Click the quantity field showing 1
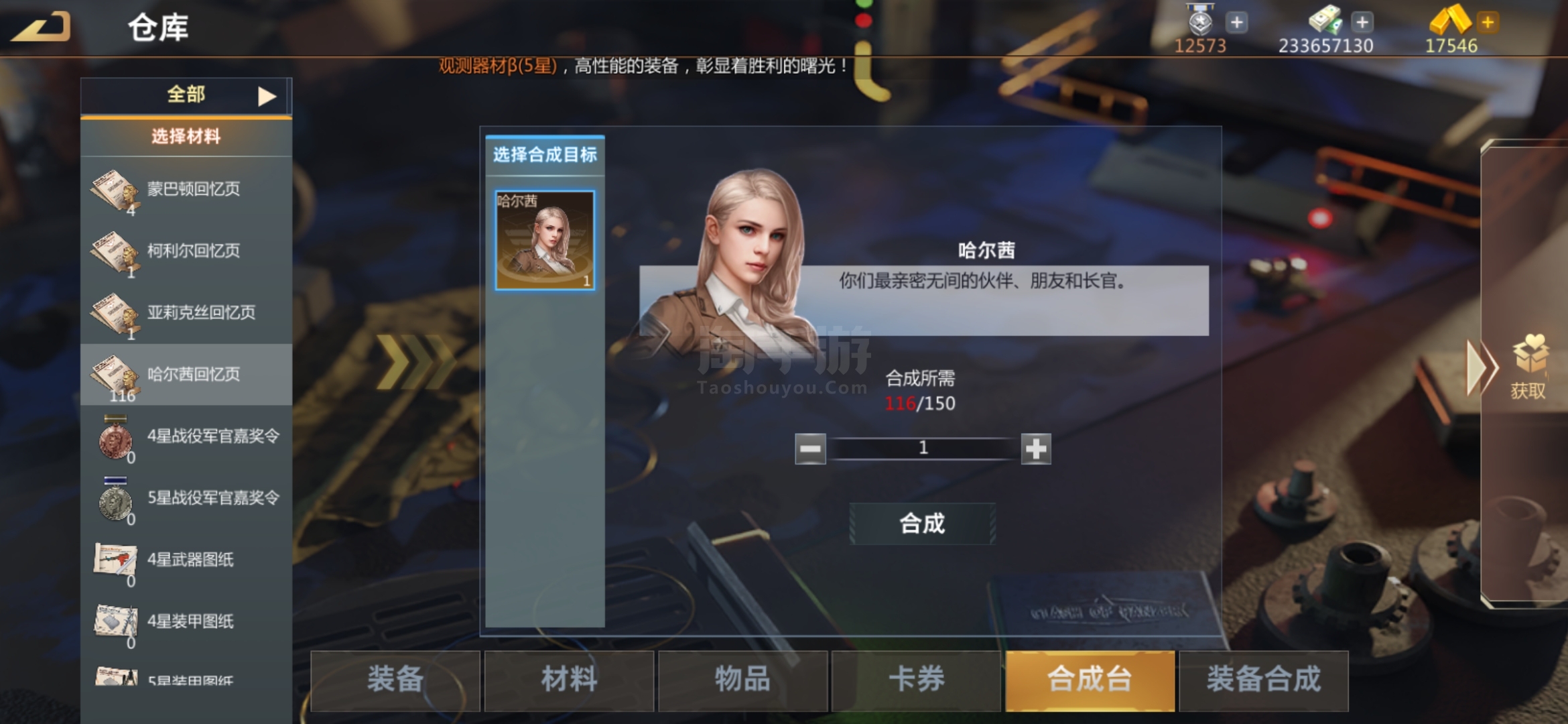The image size is (1568, 724). tap(923, 448)
